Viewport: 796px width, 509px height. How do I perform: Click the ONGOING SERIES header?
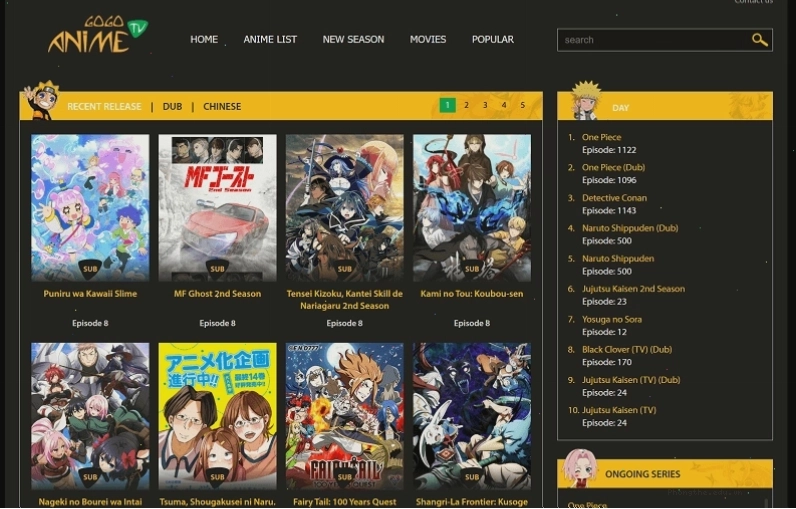(x=643, y=474)
